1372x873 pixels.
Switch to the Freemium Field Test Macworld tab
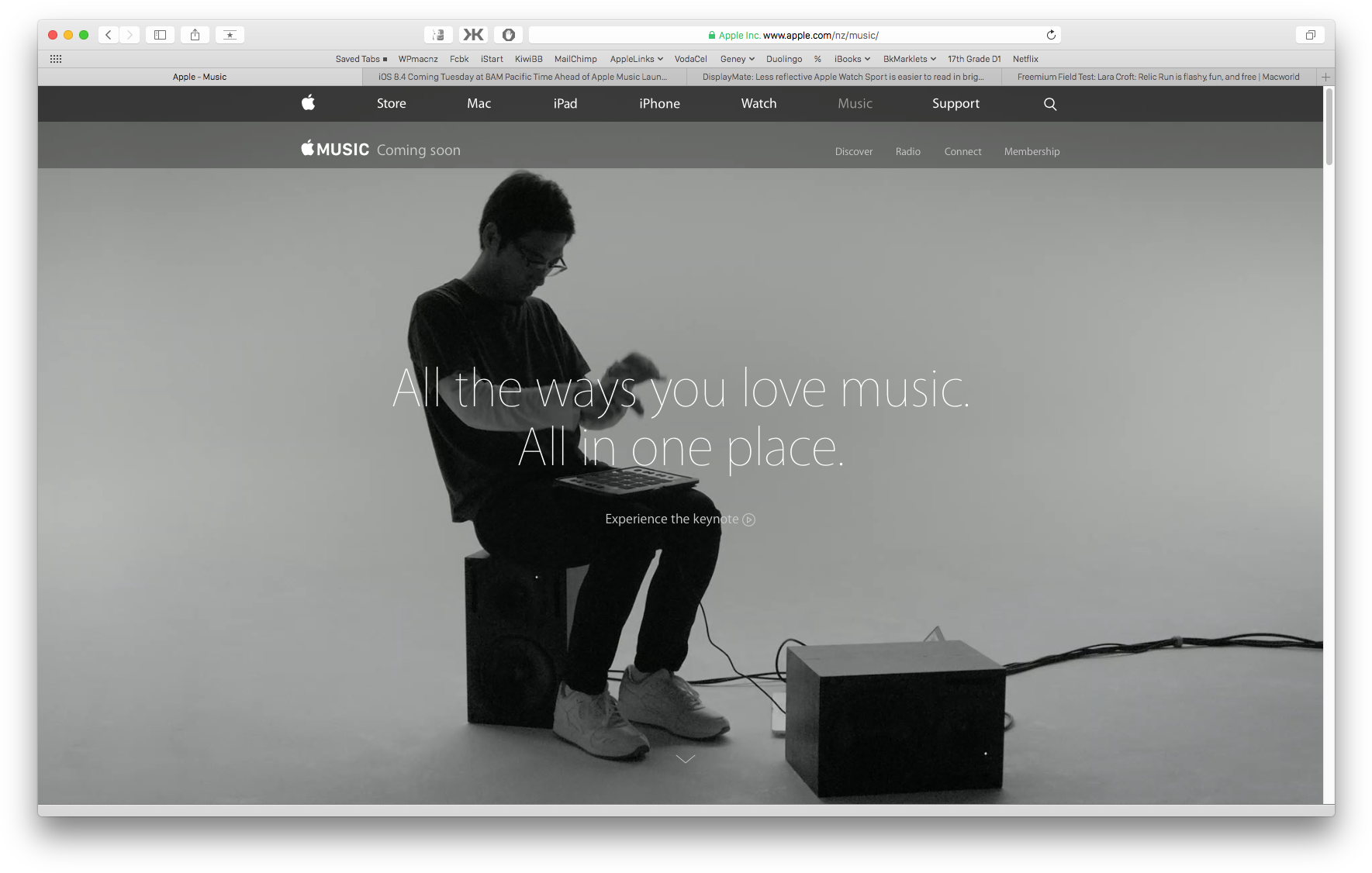[1159, 77]
